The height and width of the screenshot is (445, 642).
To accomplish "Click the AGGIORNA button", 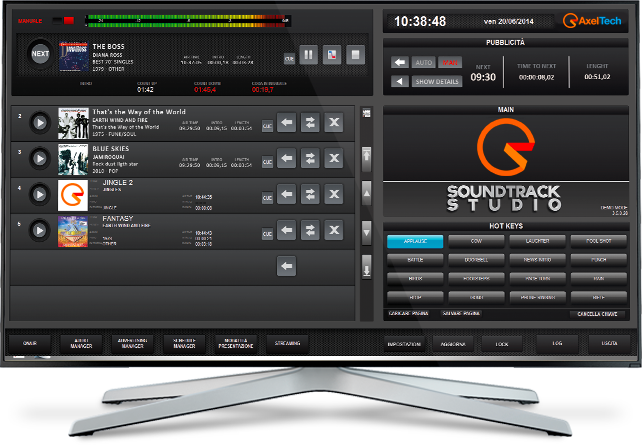I will [453, 344].
